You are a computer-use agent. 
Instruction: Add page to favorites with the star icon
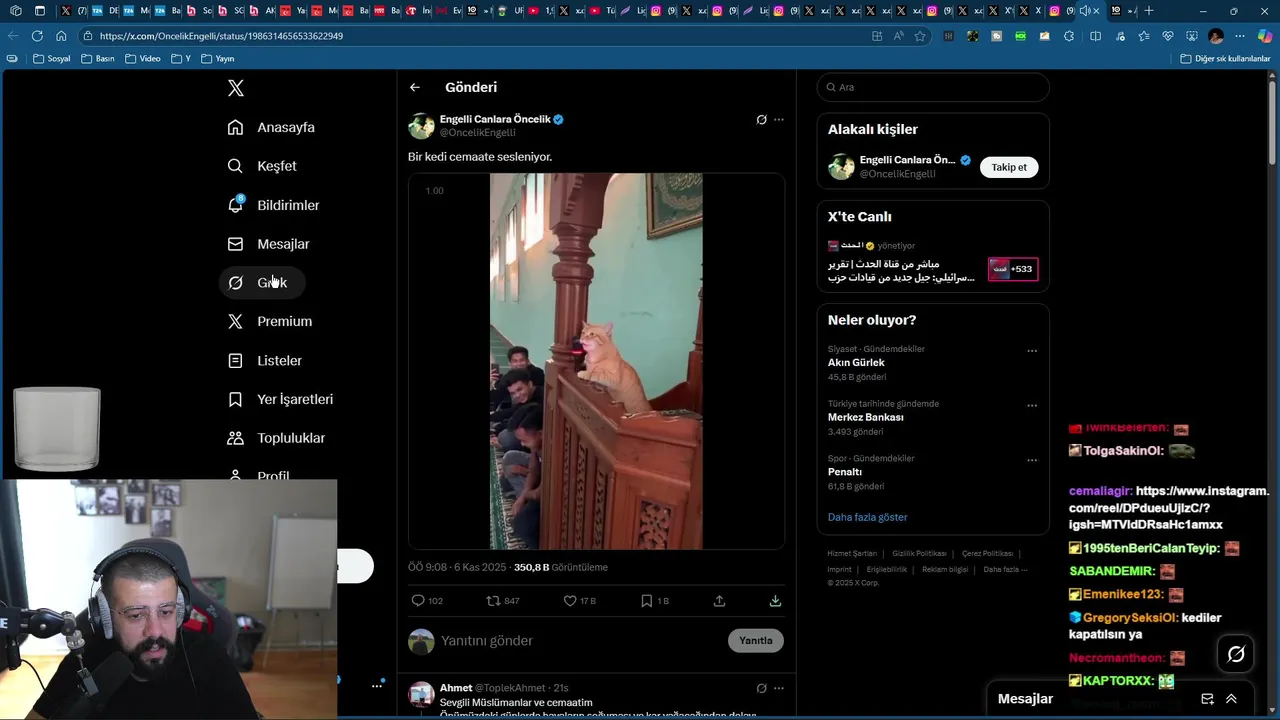920,36
